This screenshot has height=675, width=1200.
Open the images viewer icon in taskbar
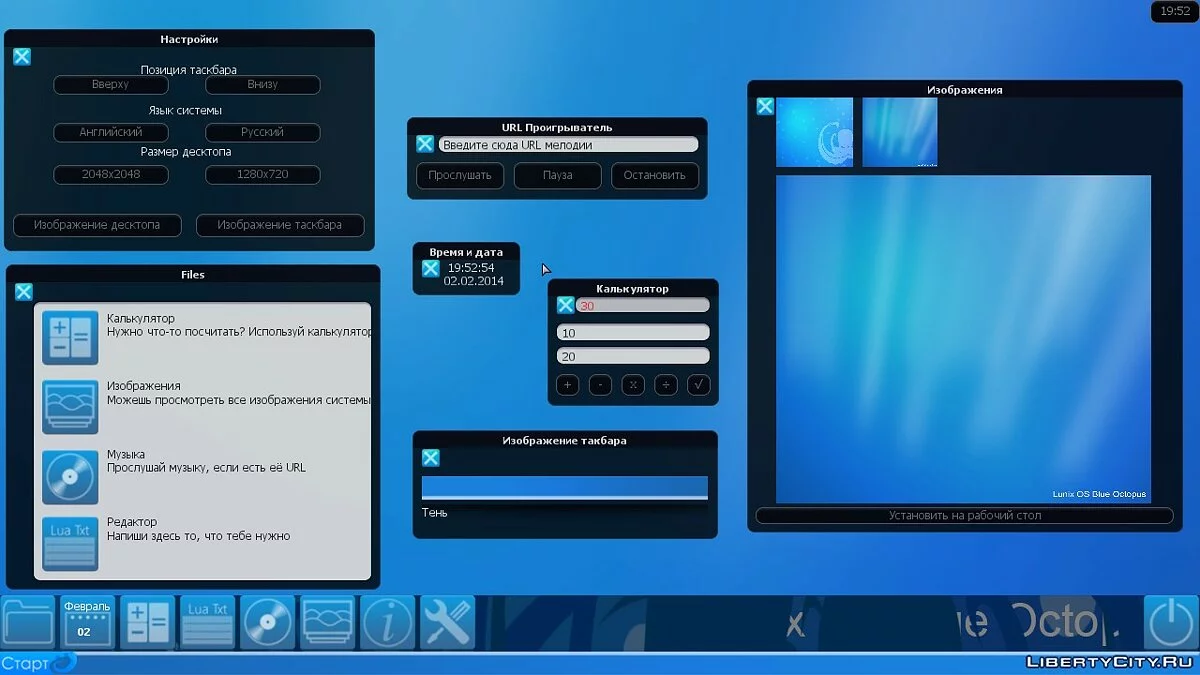[327, 623]
